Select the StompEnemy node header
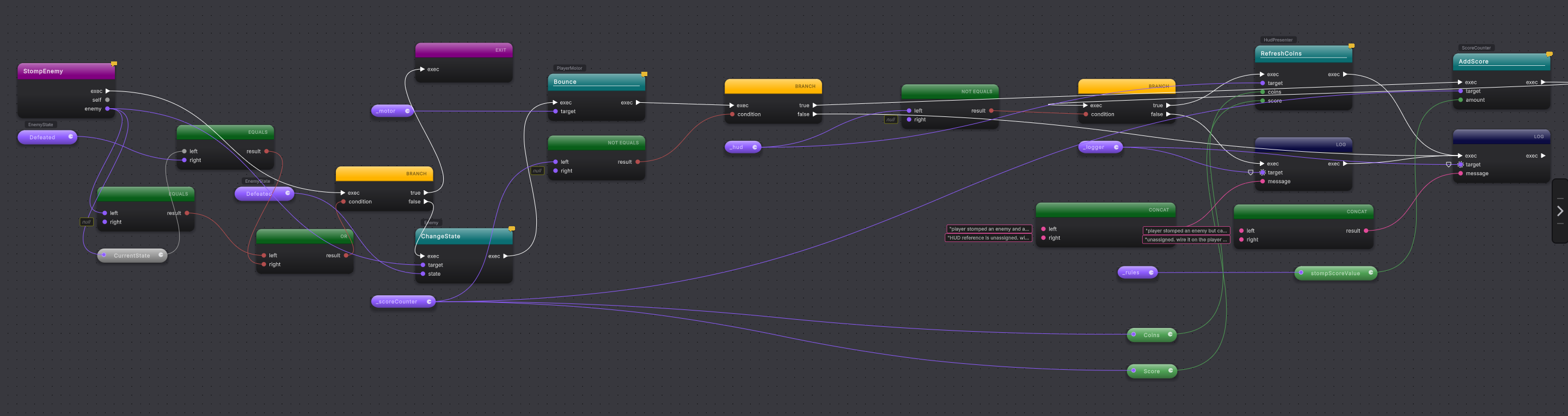Image resolution: width=1568 pixels, height=416 pixels. 66,71
